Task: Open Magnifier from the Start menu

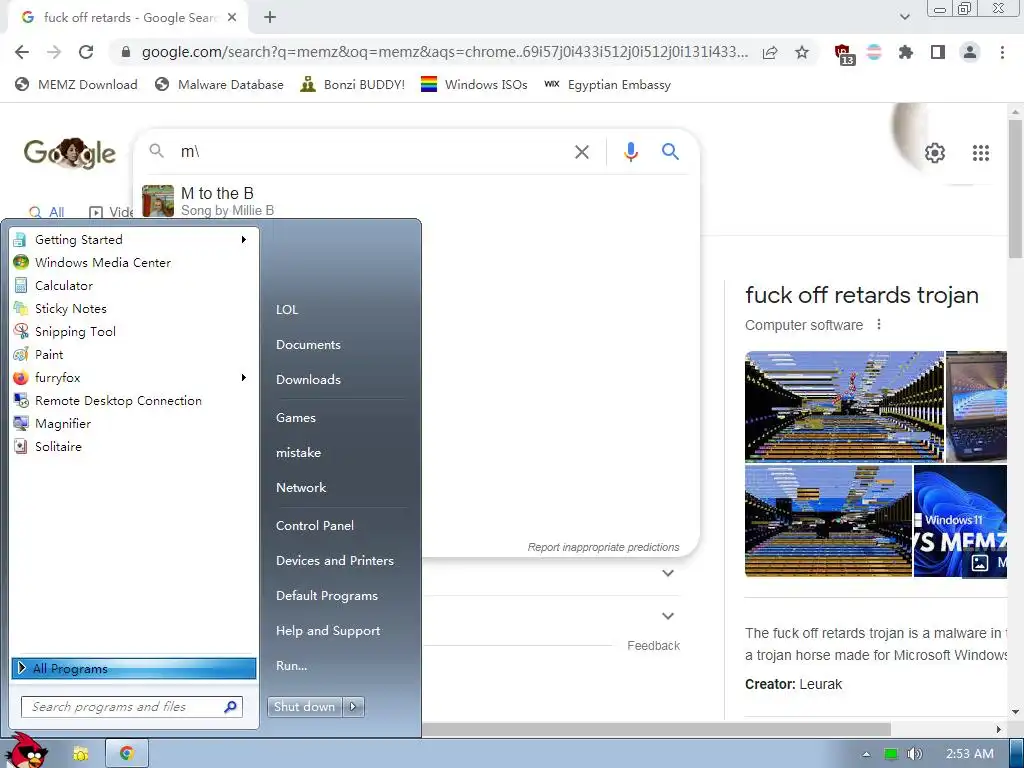Action: [133, 423]
